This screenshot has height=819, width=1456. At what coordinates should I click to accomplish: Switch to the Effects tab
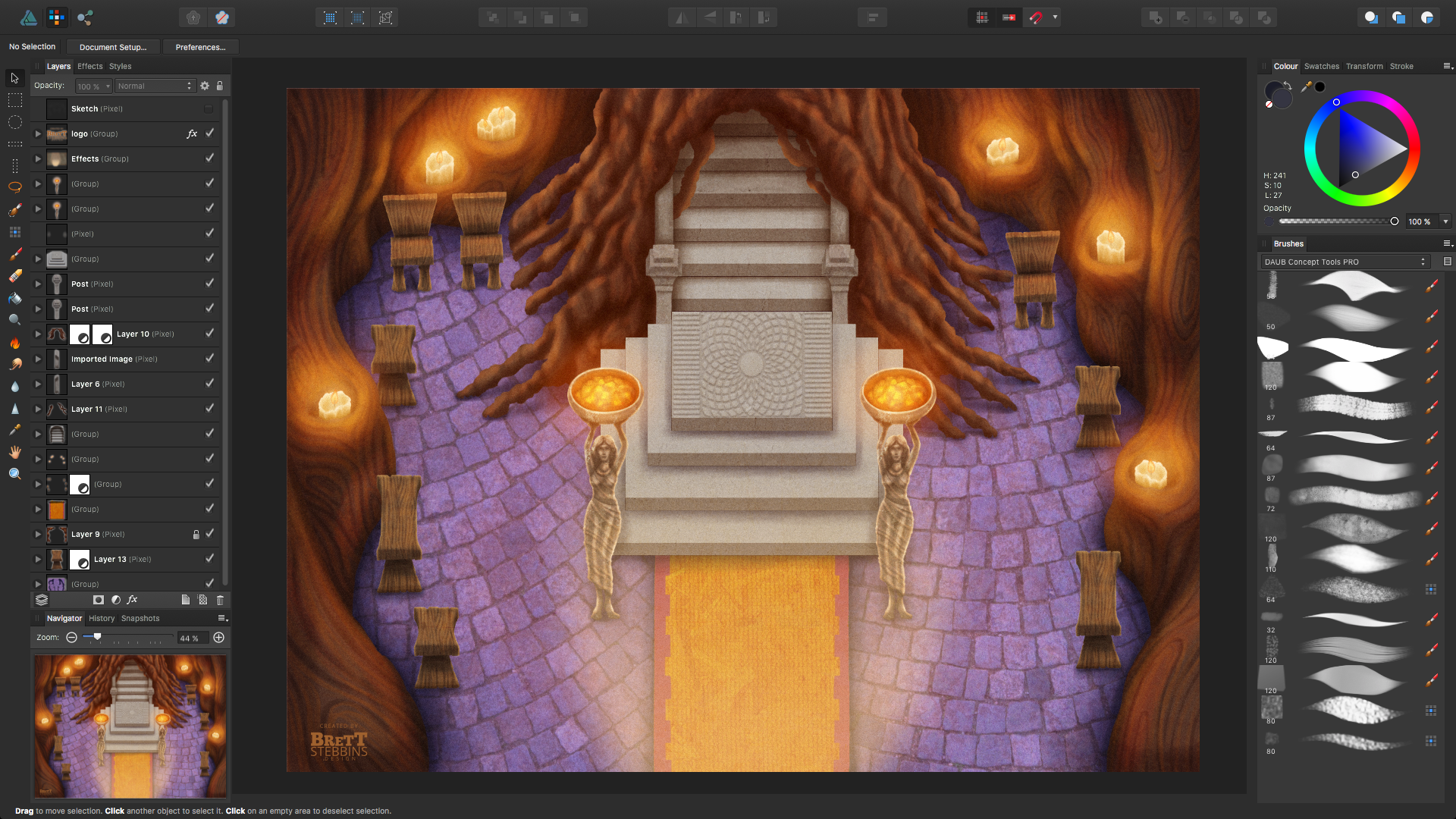tap(89, 66)
